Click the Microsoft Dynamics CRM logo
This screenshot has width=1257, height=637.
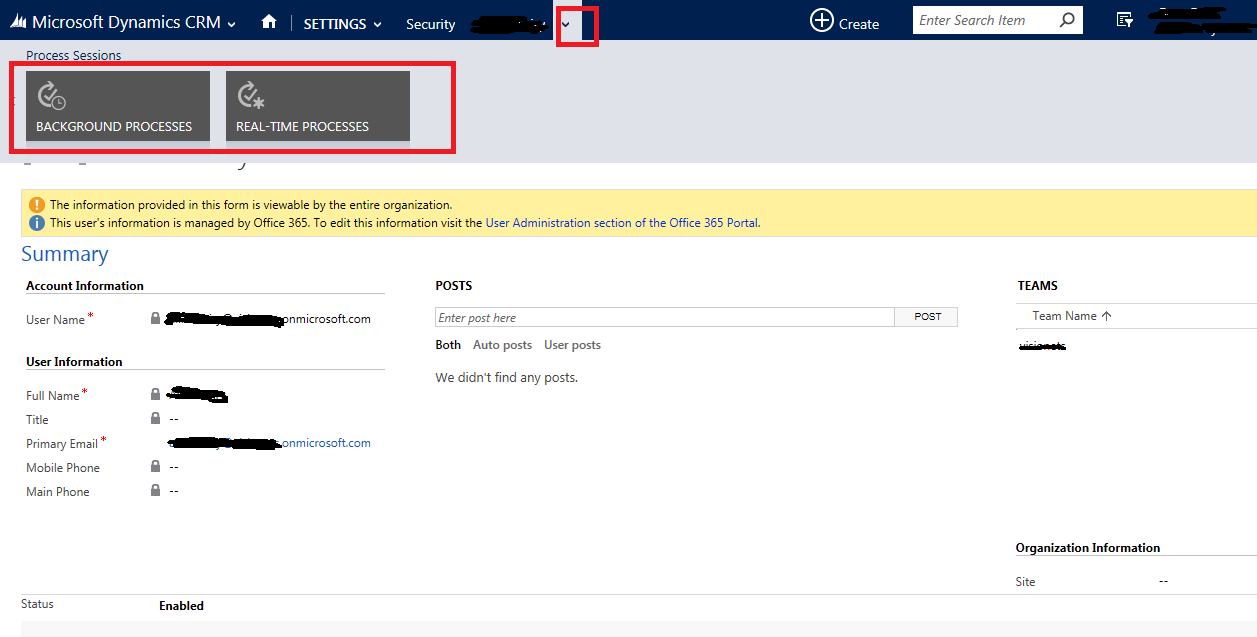(x=16, y=22)
